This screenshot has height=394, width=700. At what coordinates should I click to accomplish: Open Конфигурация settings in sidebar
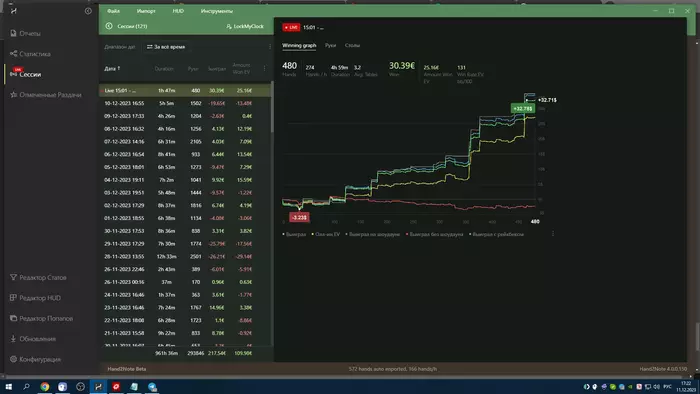point(35,360)
